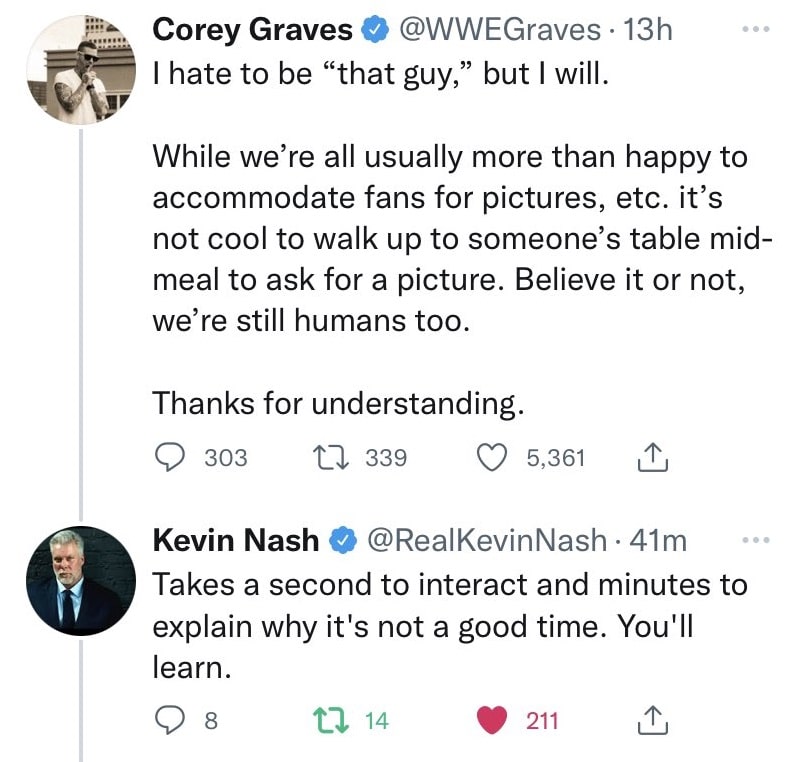Like Corey Graves' tweet

[492, 458]
